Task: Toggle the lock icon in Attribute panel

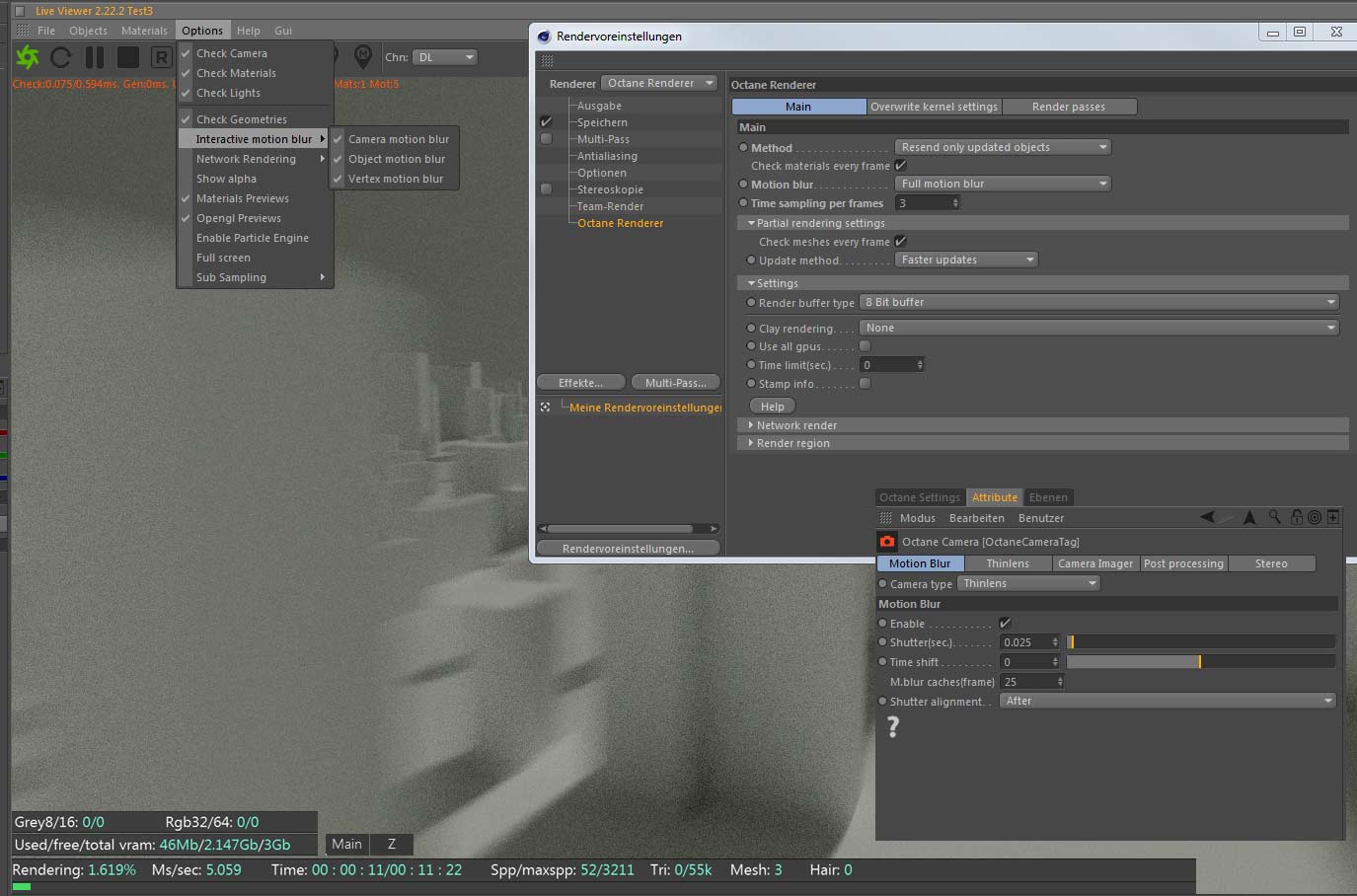Action: tap(1297, 517)
